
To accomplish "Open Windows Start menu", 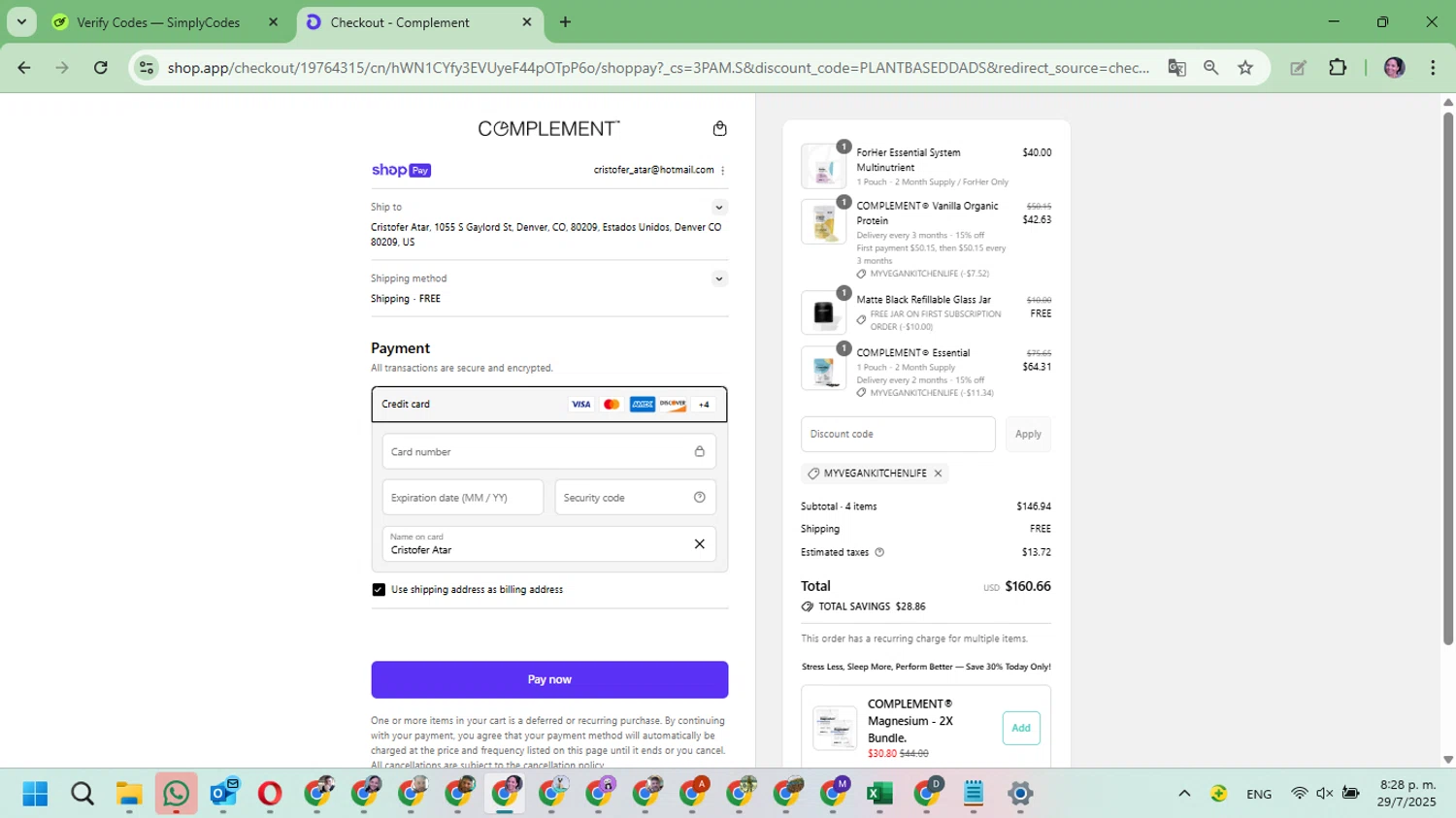I will [x=35, y=794].
